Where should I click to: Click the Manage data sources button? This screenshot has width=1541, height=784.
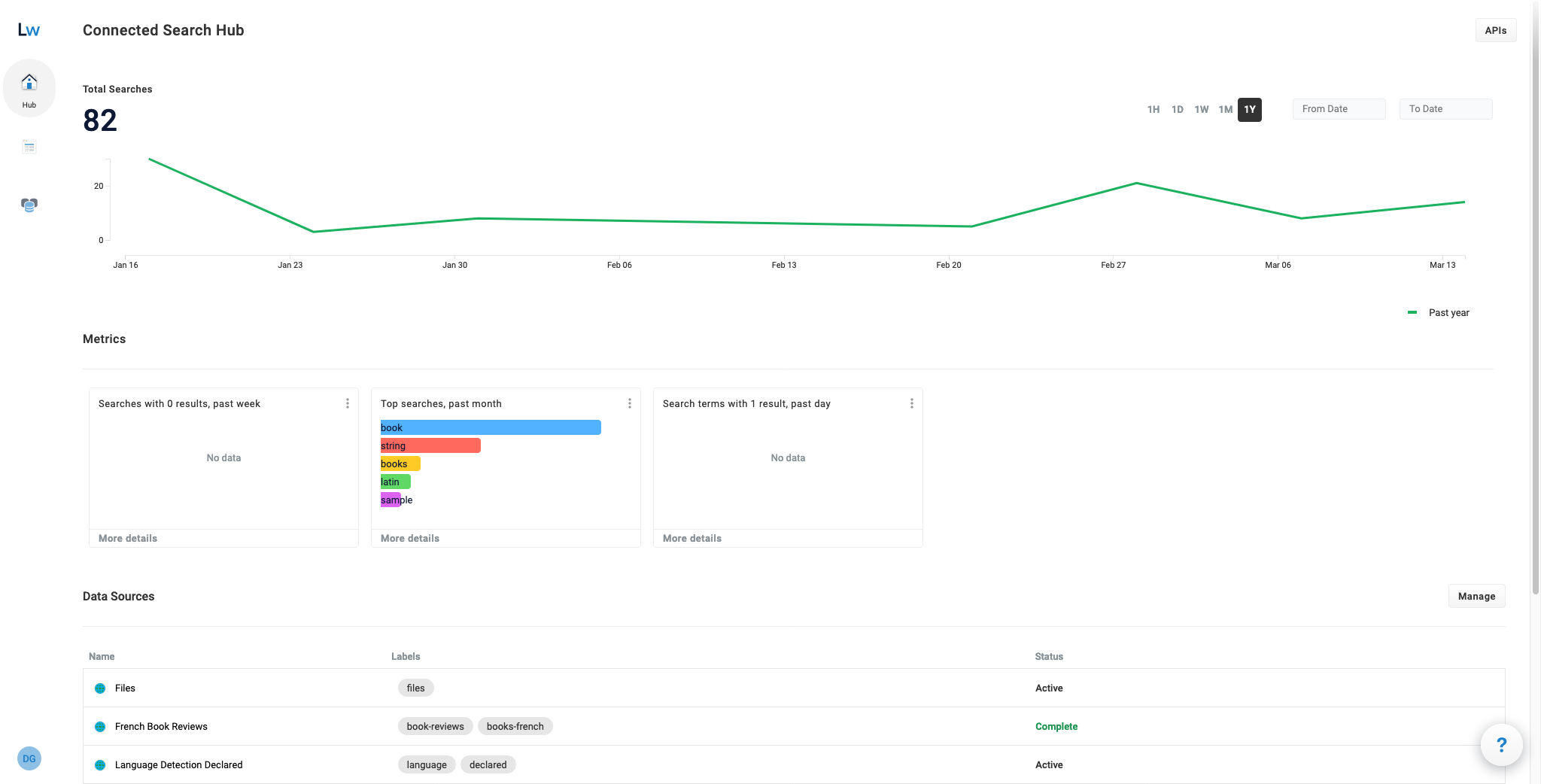[x=1476, y=597]
